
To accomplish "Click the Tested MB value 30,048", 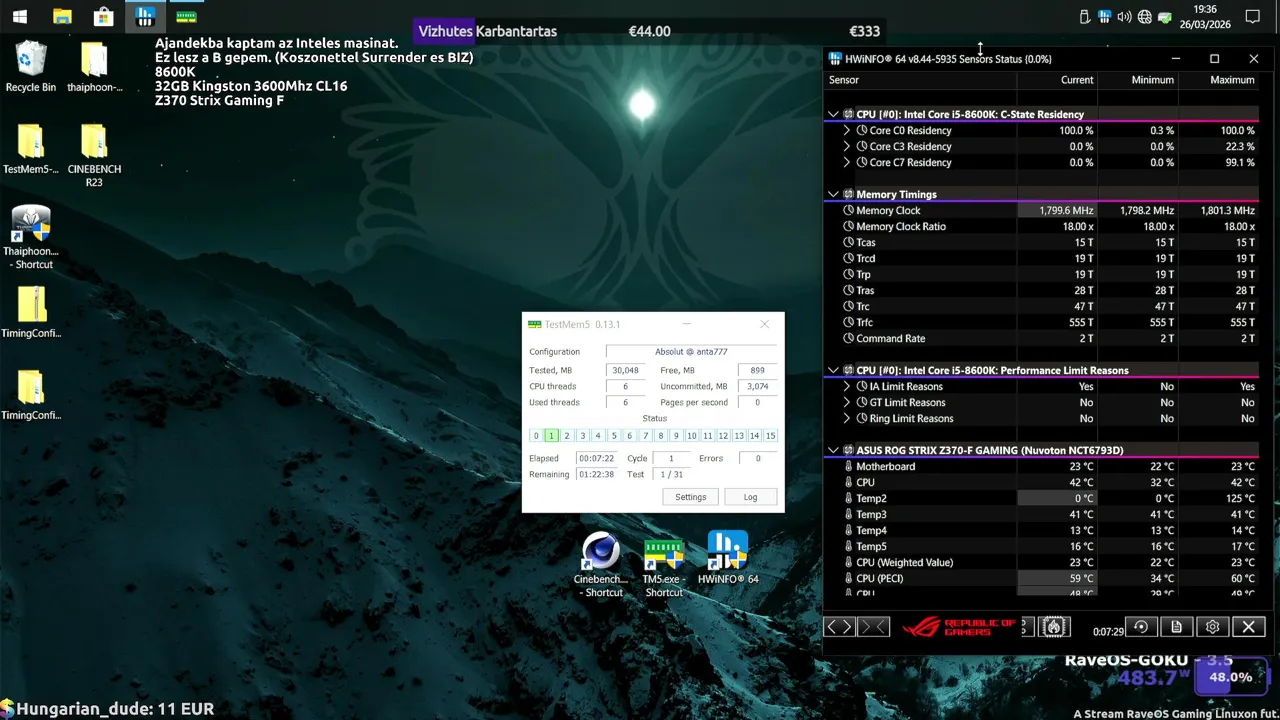I will click(625, 370).
